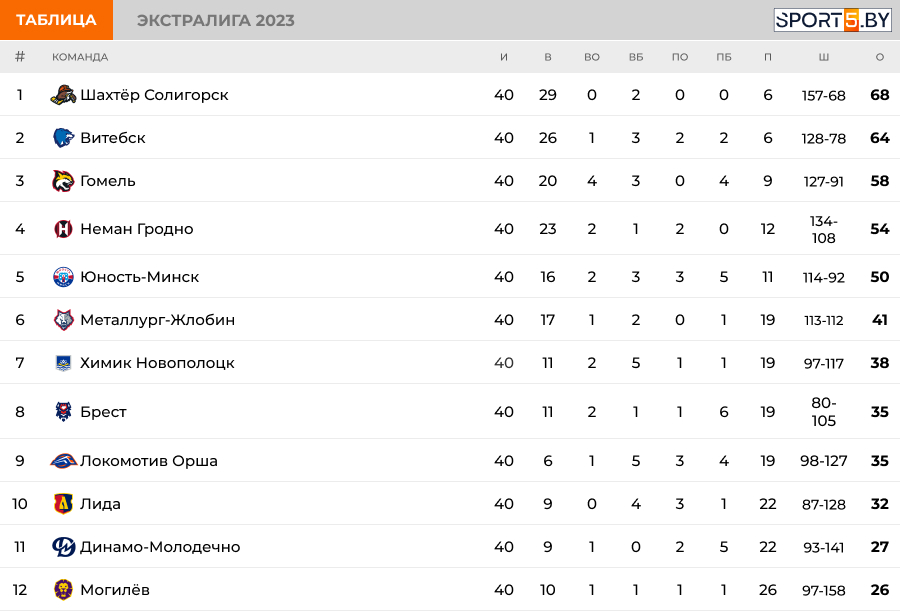
Task: Select the ТАБЛИЦА tab
Action: (x=56, y=20)
